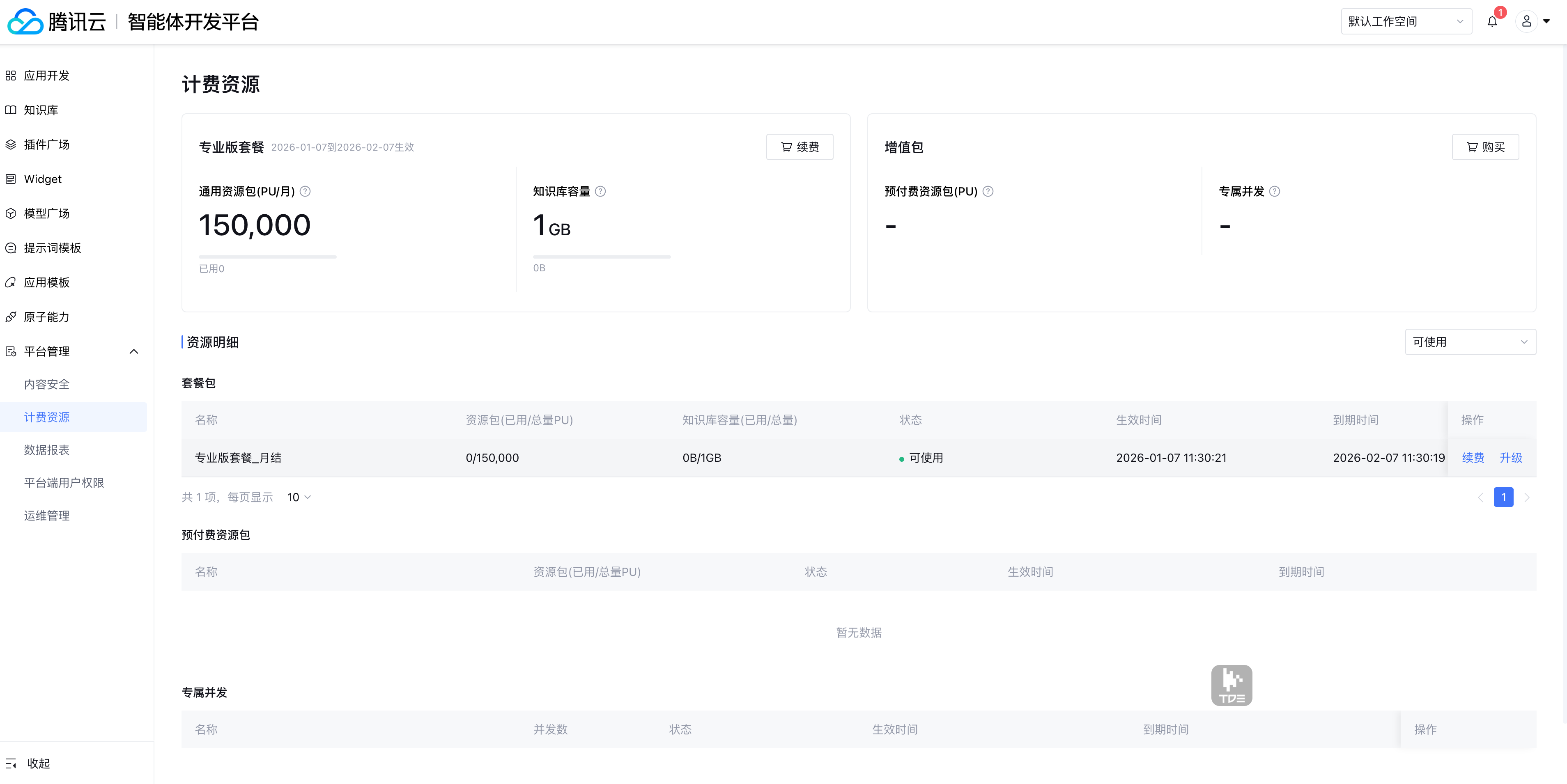Open the user account avatar menu
The width and height of the screenshot is (1567, 784).
coord(1526,22)
